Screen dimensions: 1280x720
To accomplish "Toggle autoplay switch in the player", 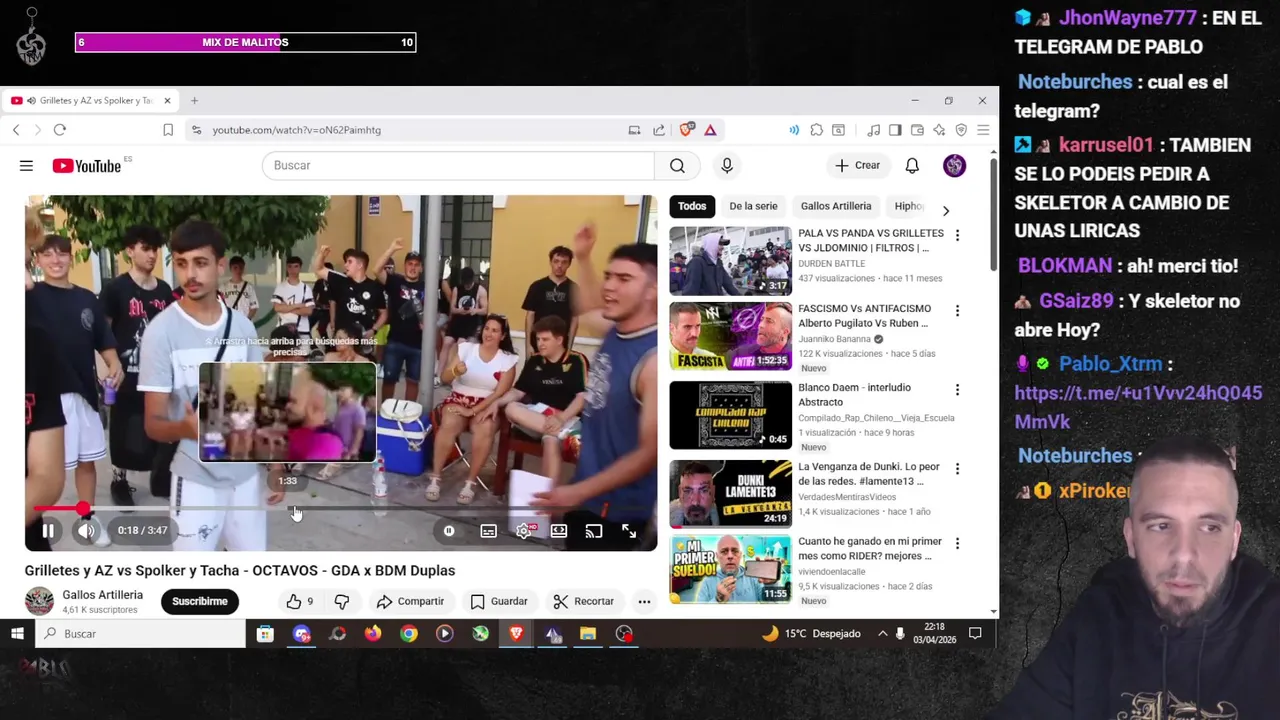I will pos(449,531).
